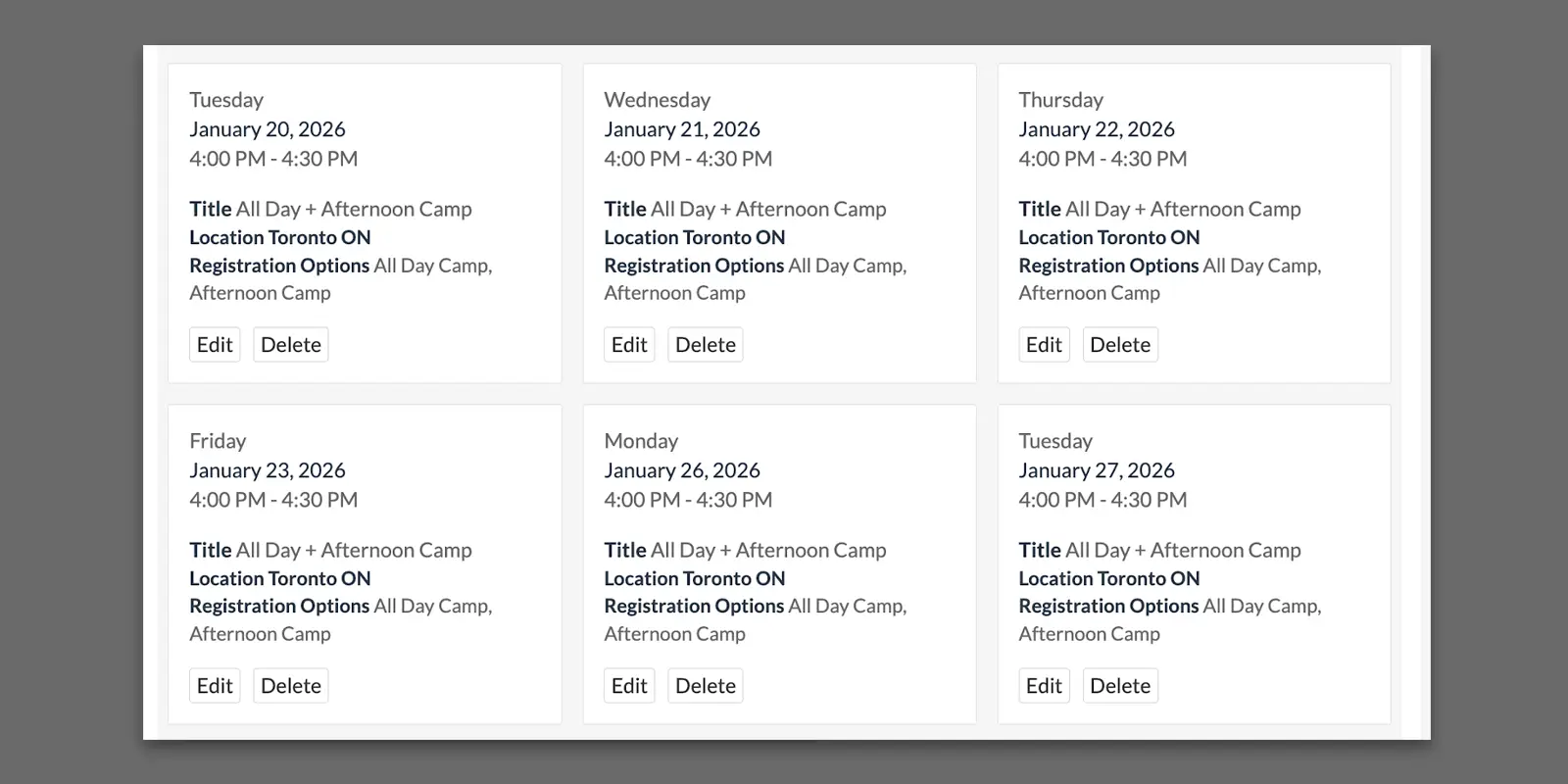Click the title in the January 21 card
The image size is (1568, 784).
745,209
